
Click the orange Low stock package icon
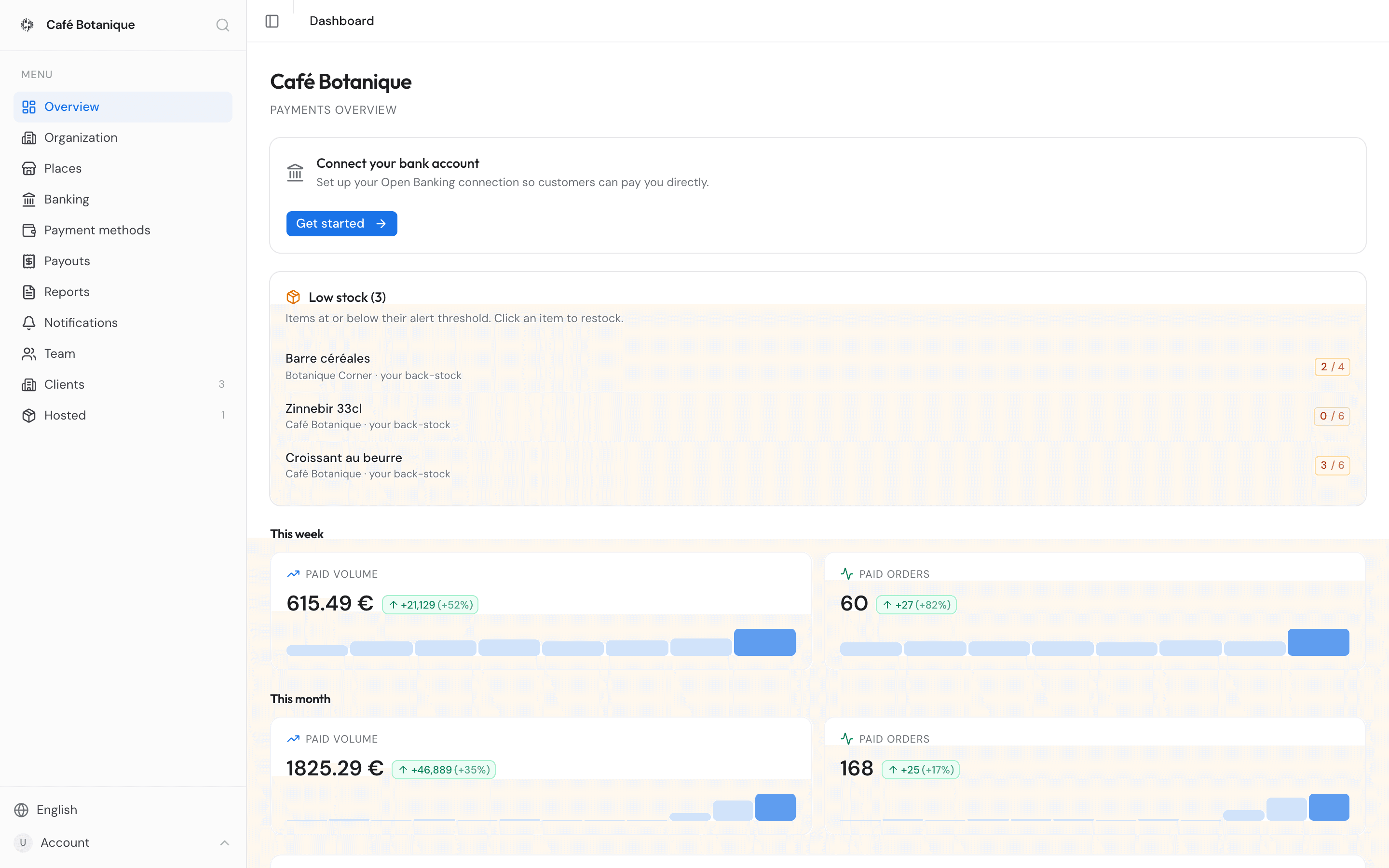coord(293,297)
